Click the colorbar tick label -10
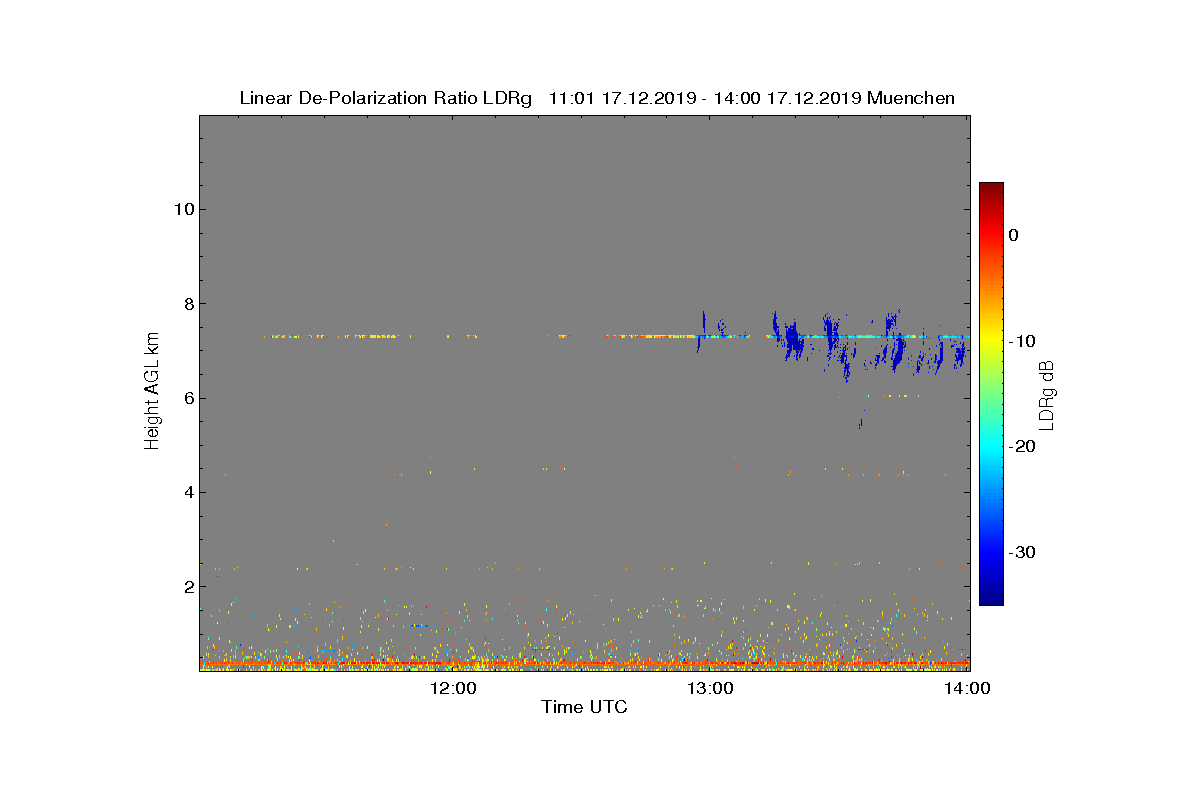This screenshot has height=800, width=1200. (1022, 341)
